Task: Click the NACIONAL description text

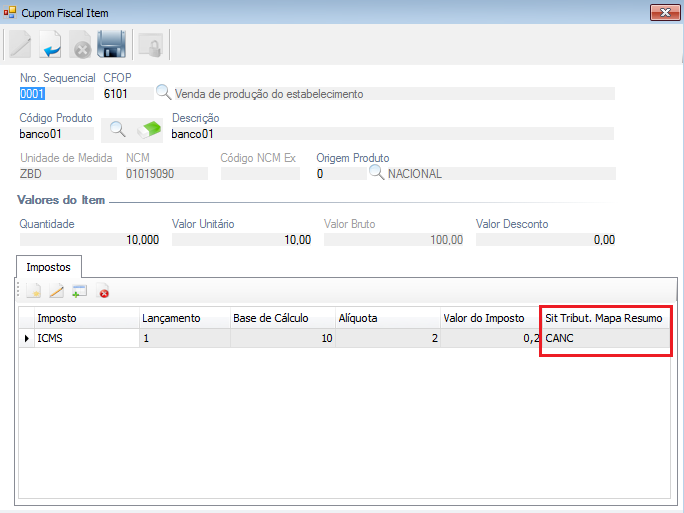Action: [415, 174]
